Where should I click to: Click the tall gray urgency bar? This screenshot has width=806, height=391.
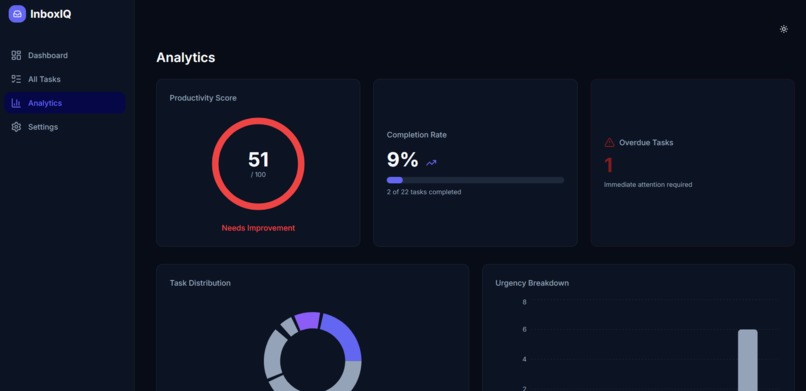747,360
